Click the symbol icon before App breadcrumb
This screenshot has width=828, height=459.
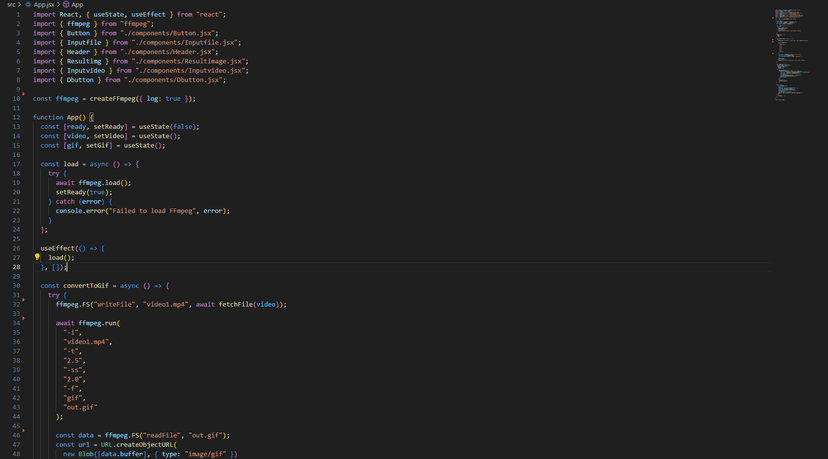(65, 5)
